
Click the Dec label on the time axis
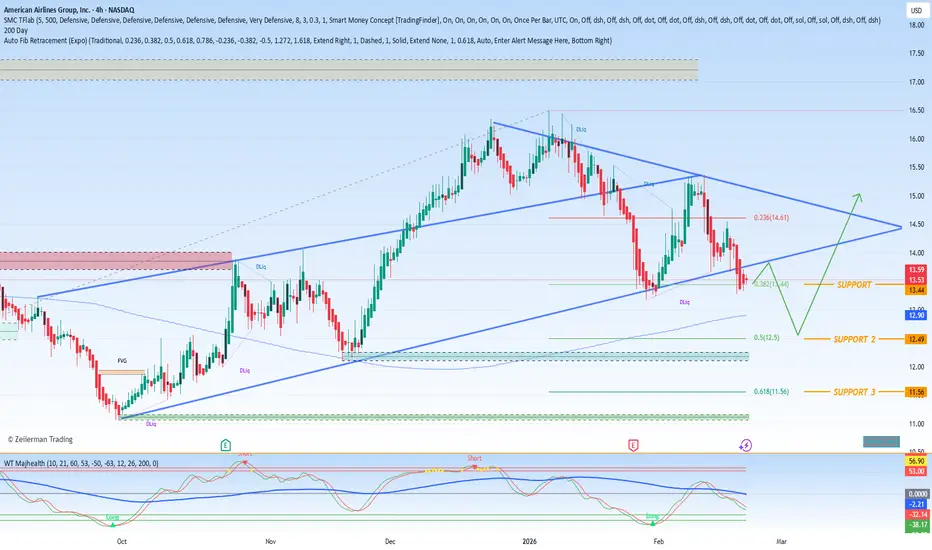[x=390, y=541]
